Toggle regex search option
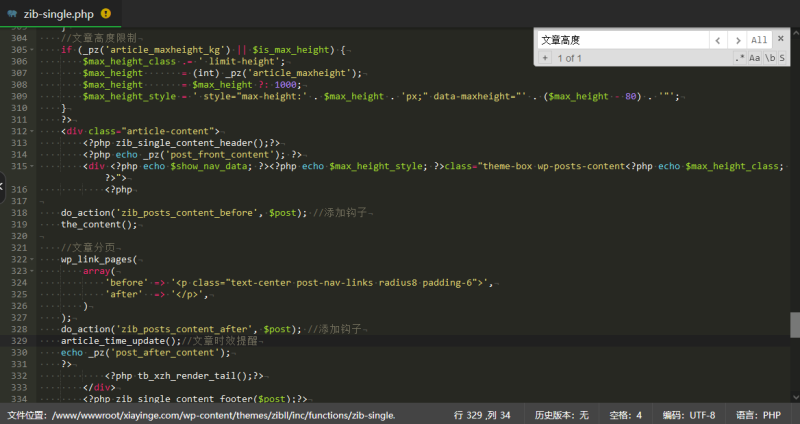 (x=740, y=59)
